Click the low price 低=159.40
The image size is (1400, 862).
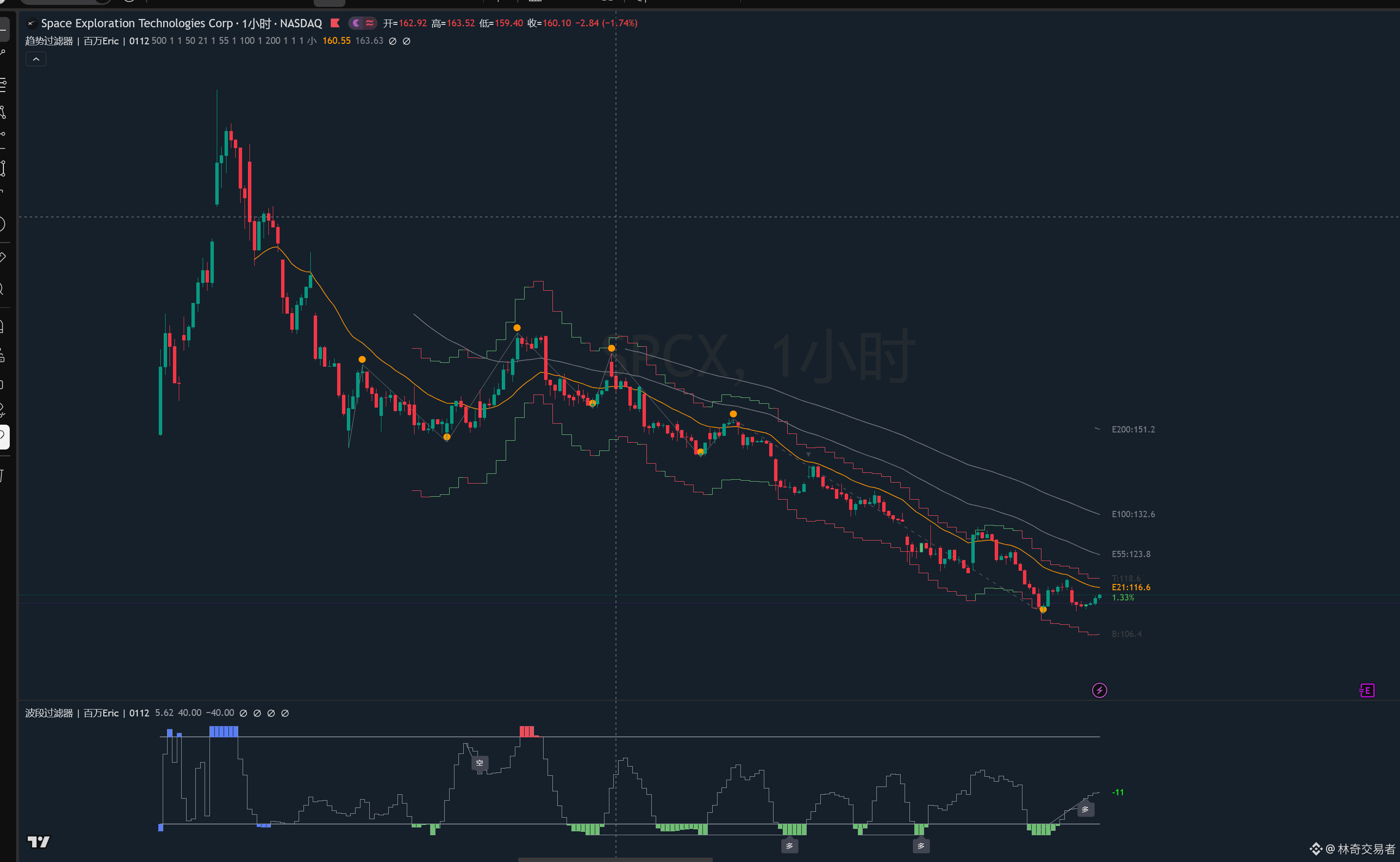pyautogui.click(x=501, y=23)
